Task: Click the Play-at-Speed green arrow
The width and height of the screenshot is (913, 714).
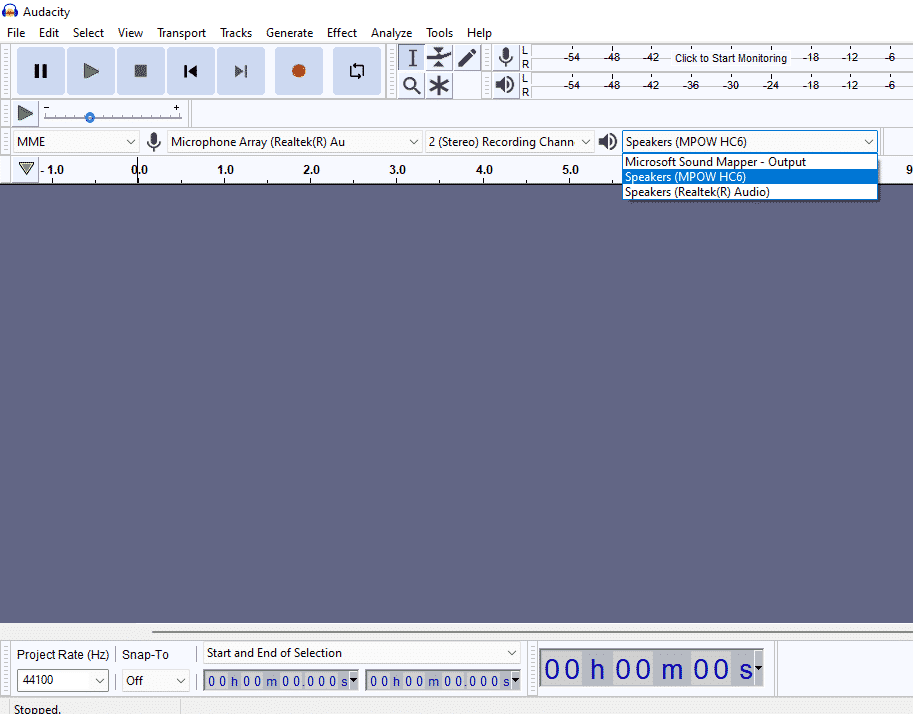Action: [x=25, y=113]
